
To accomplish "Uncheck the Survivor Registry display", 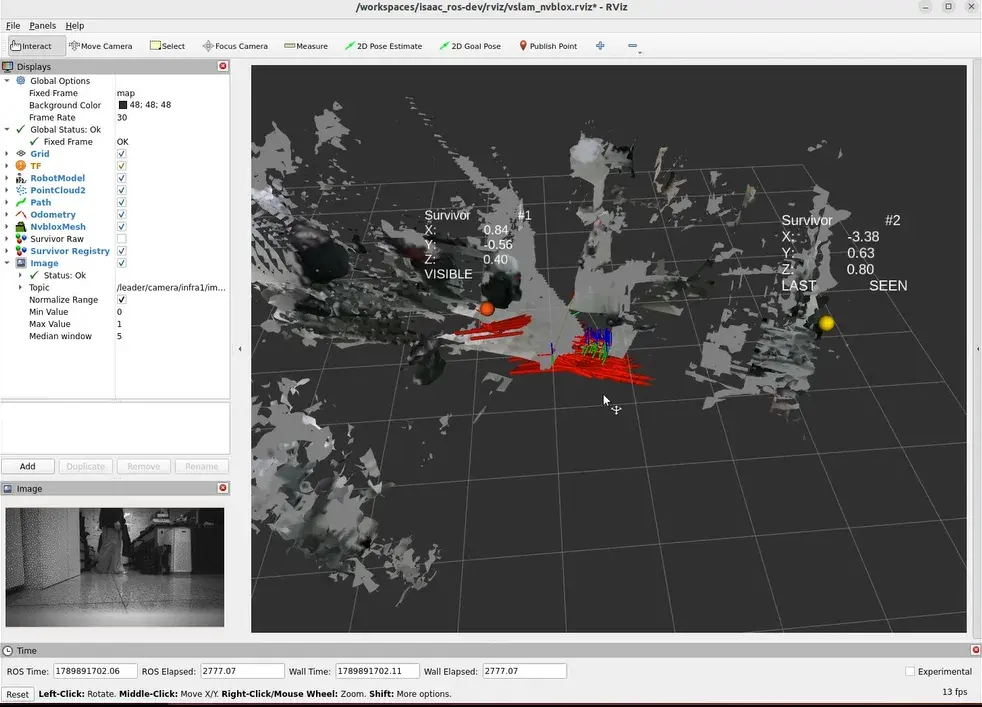I will (121, 251).
